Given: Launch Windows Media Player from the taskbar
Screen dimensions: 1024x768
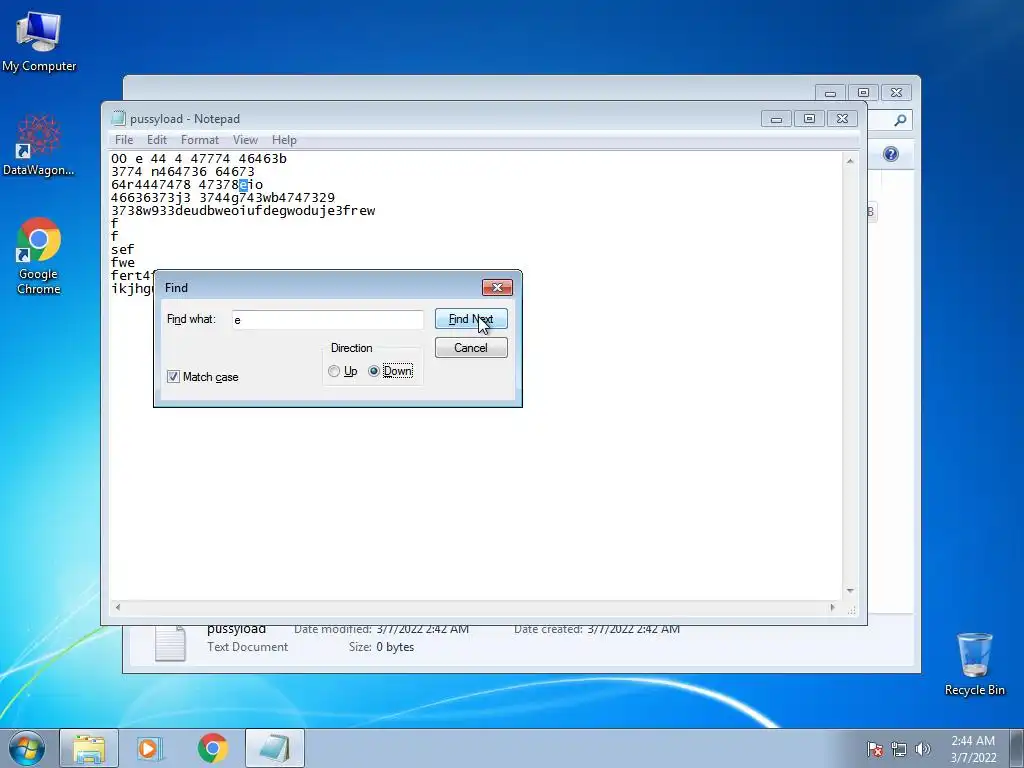Looking at the screenshot, I should (150, 748).
